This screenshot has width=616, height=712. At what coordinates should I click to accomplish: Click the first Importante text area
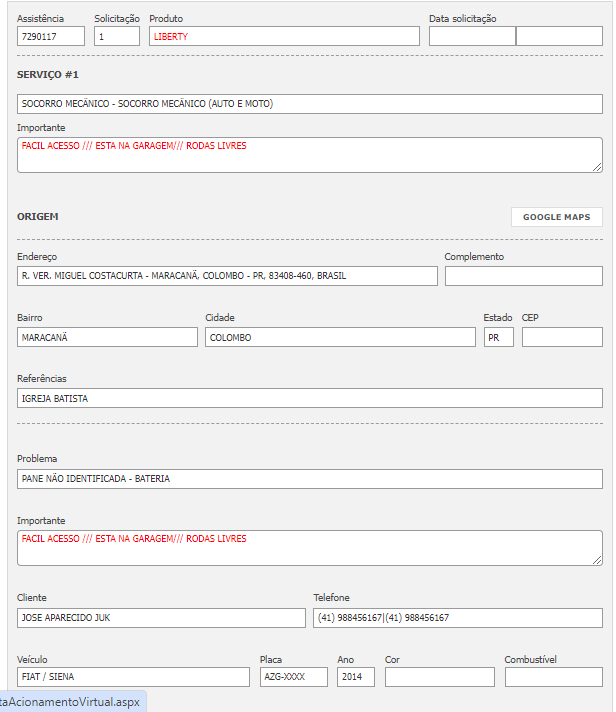pos(310,154)
